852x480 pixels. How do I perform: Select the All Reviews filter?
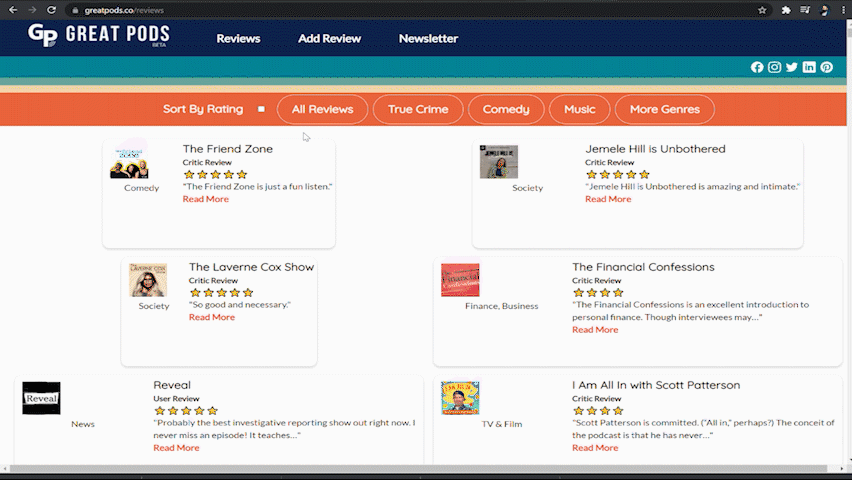322,109
